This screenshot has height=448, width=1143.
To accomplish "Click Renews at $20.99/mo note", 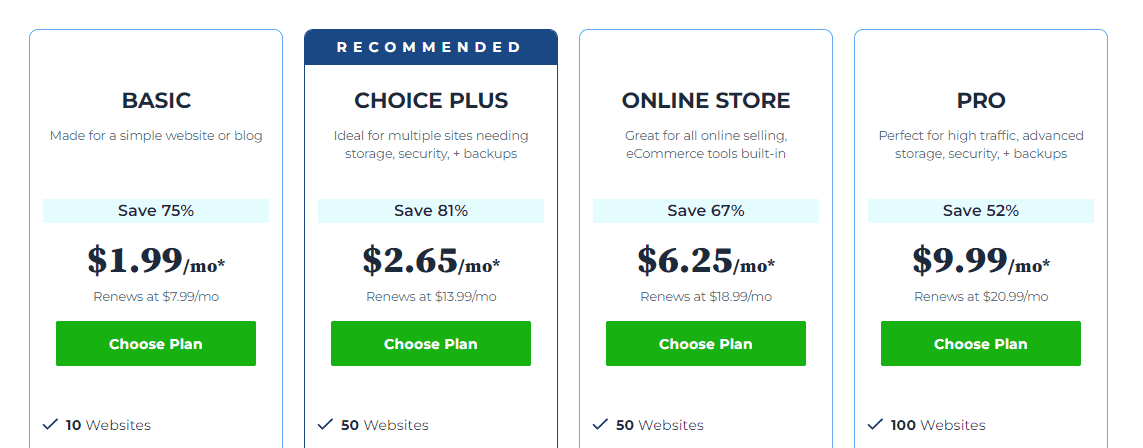I will click(x=981, y=297).
